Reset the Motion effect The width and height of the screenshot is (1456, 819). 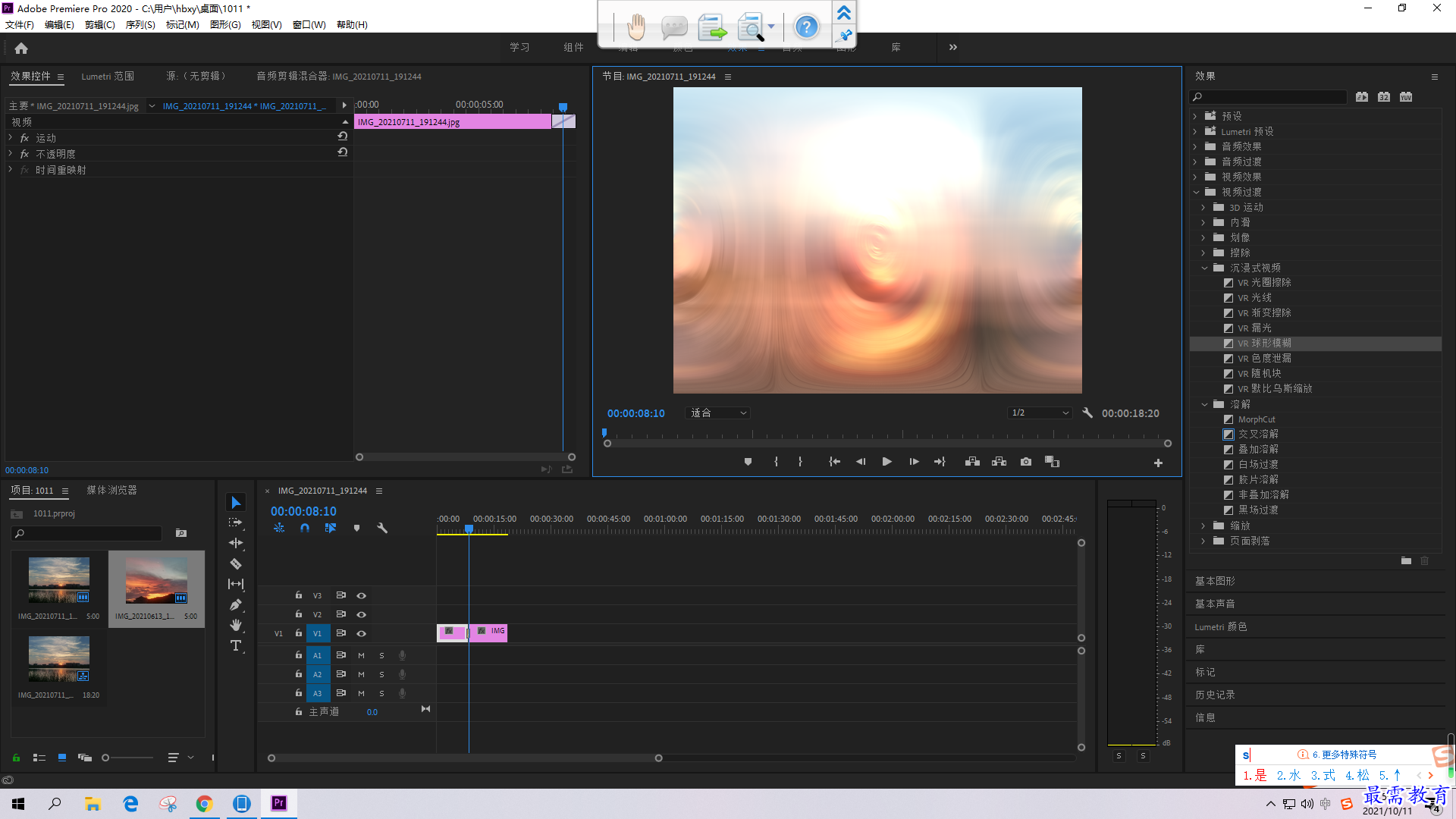tap(343, 136)
